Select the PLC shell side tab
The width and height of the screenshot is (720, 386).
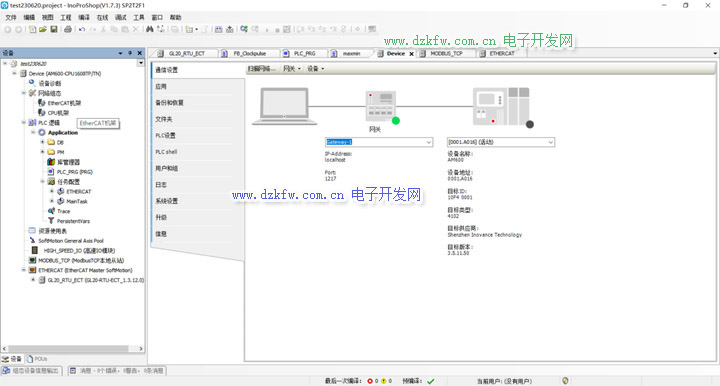pos(166,152)
